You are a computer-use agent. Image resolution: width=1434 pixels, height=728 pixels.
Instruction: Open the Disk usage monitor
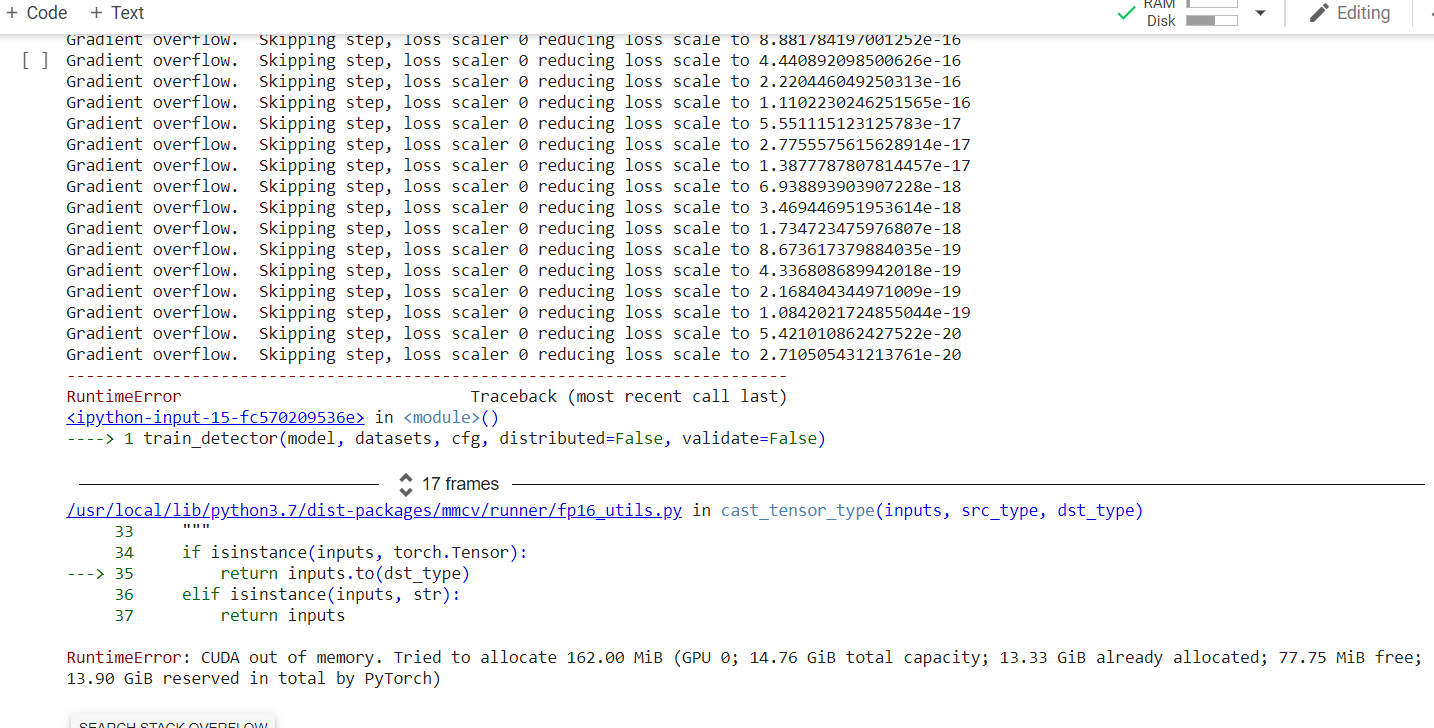1210,19
